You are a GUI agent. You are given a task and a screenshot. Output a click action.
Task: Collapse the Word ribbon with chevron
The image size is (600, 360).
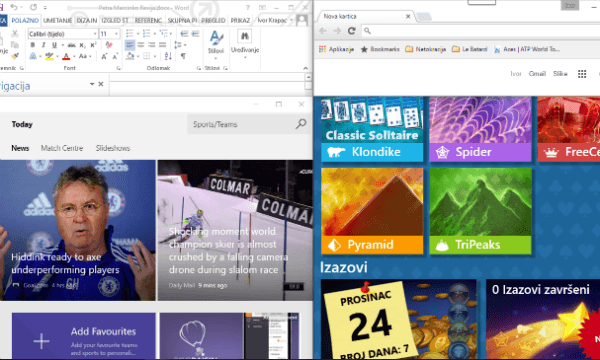pyautogui.click(x=305, y=68)
